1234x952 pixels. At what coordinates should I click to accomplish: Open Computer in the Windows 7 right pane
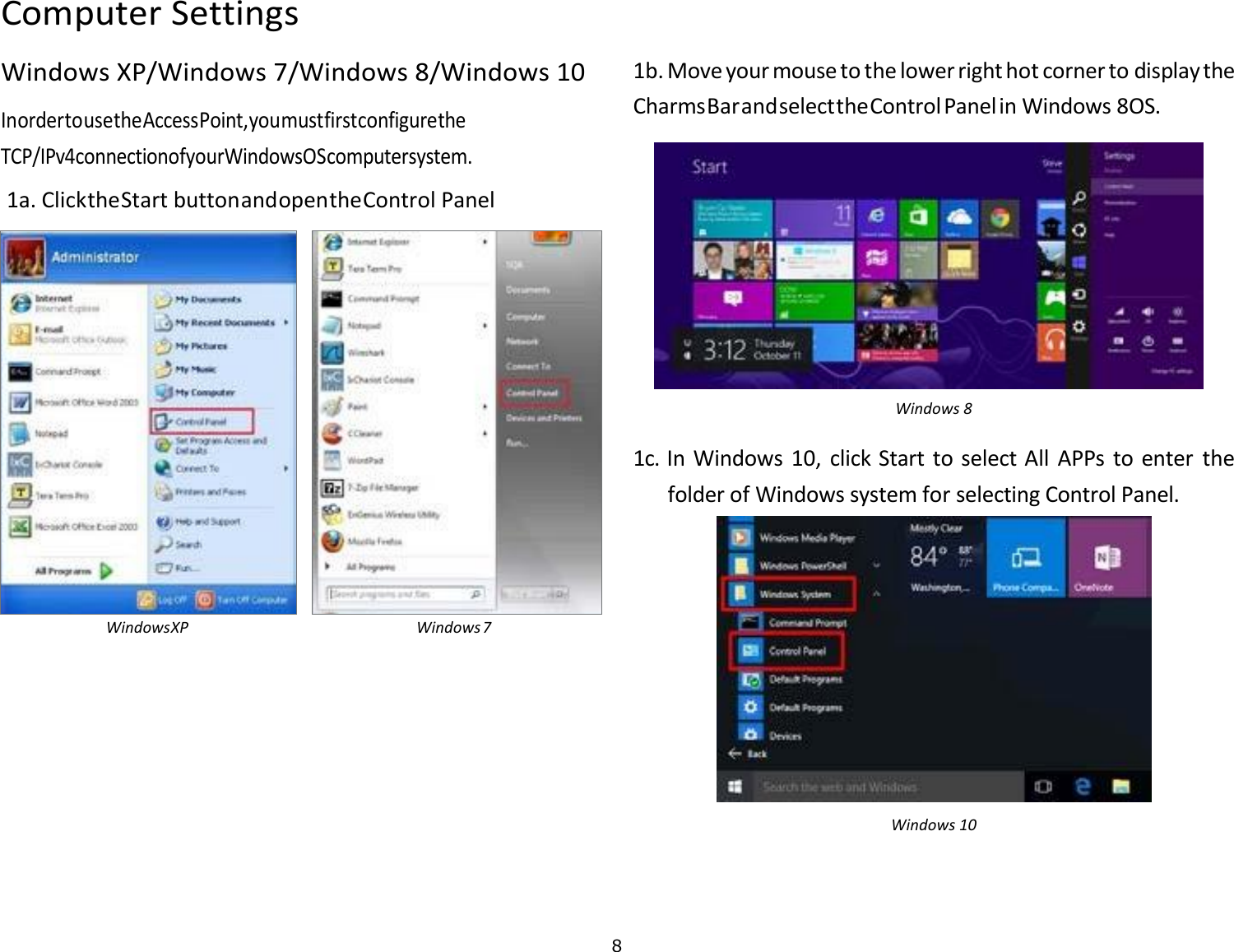tap(526, 316)
